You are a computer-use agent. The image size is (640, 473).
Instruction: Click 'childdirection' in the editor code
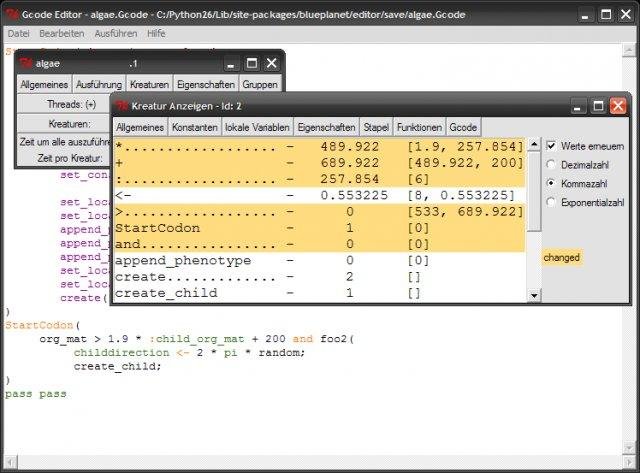pos(121,353)
